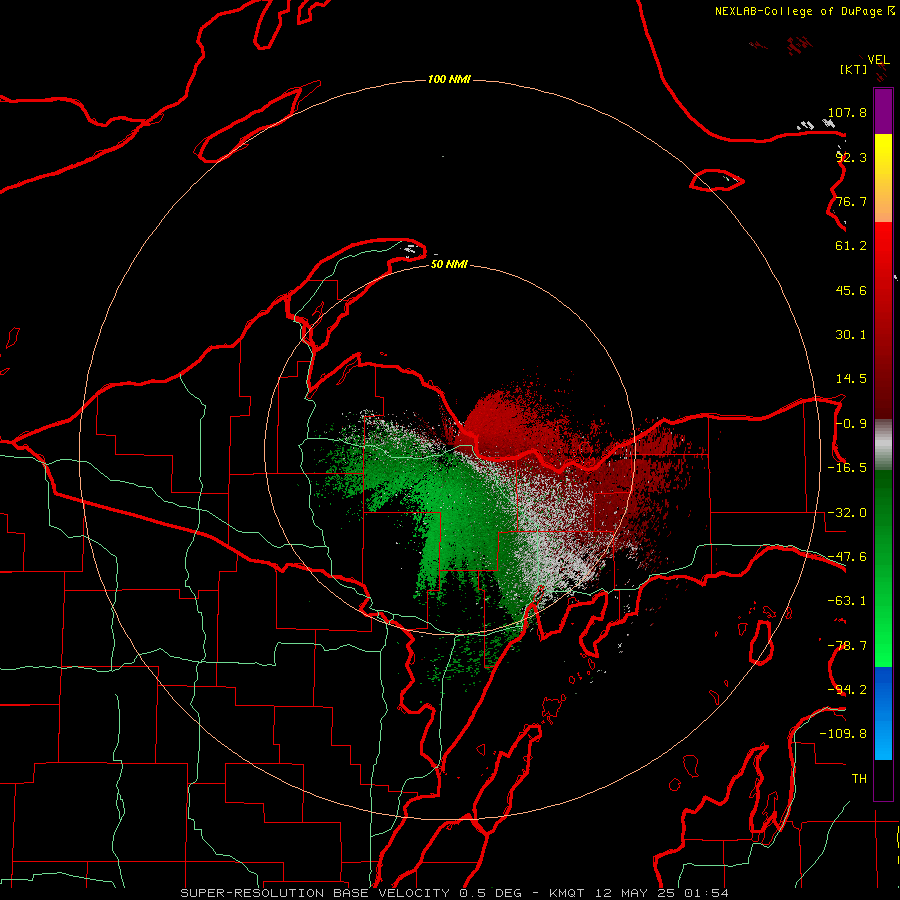900x900 pixels.
Task: Select the 107.8 legend value
Action: 847,112
